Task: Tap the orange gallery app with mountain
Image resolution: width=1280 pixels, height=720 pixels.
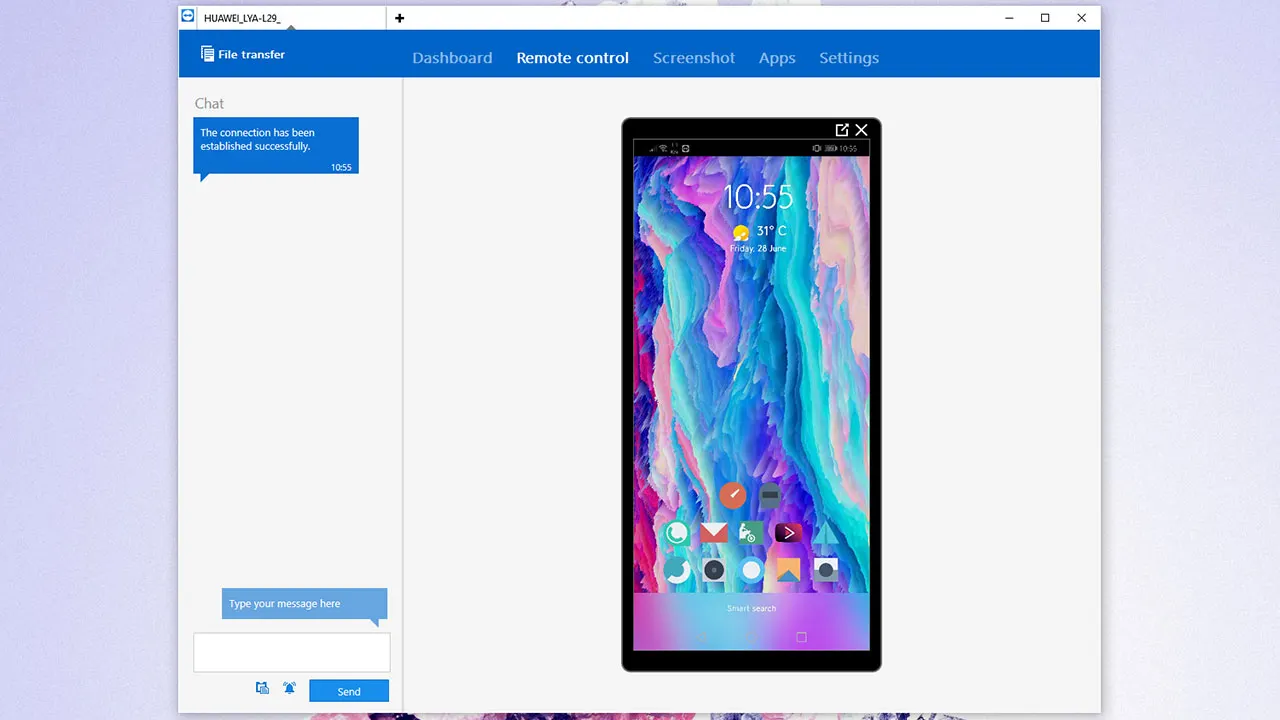Action: pos(788,570)
